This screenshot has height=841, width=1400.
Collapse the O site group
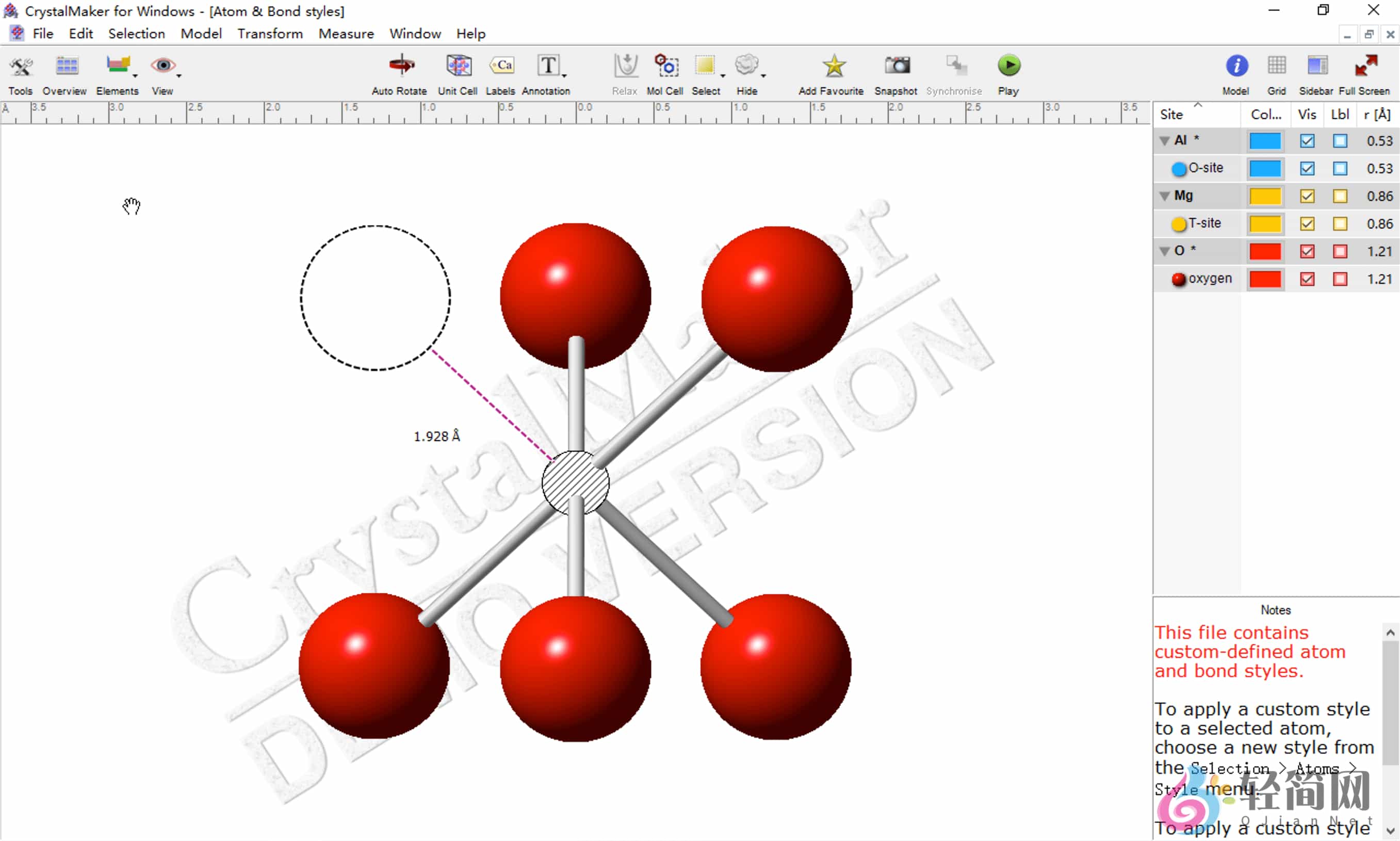tap(1165, 250)
